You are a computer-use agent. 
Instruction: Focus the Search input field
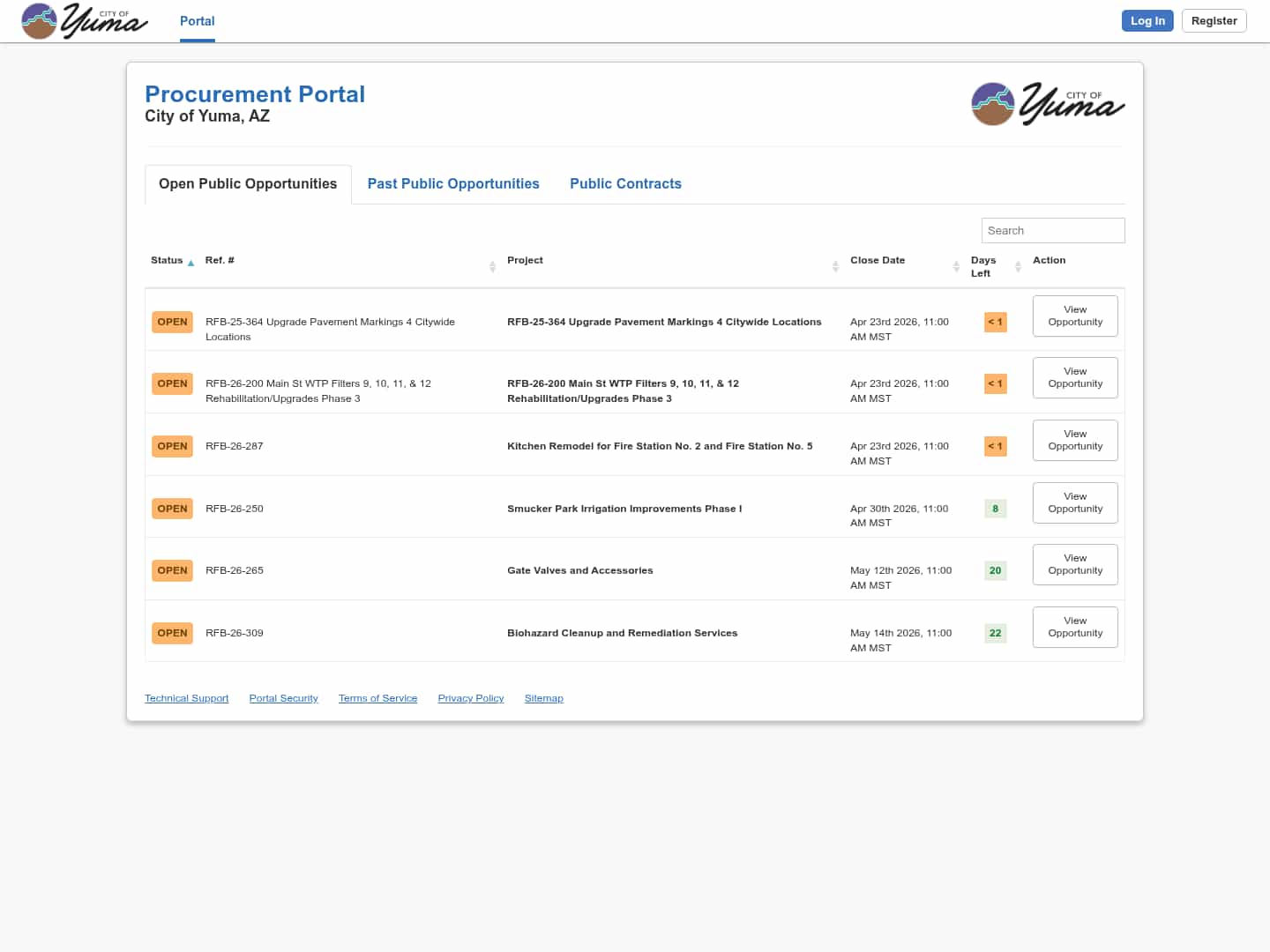point(1052,230)
